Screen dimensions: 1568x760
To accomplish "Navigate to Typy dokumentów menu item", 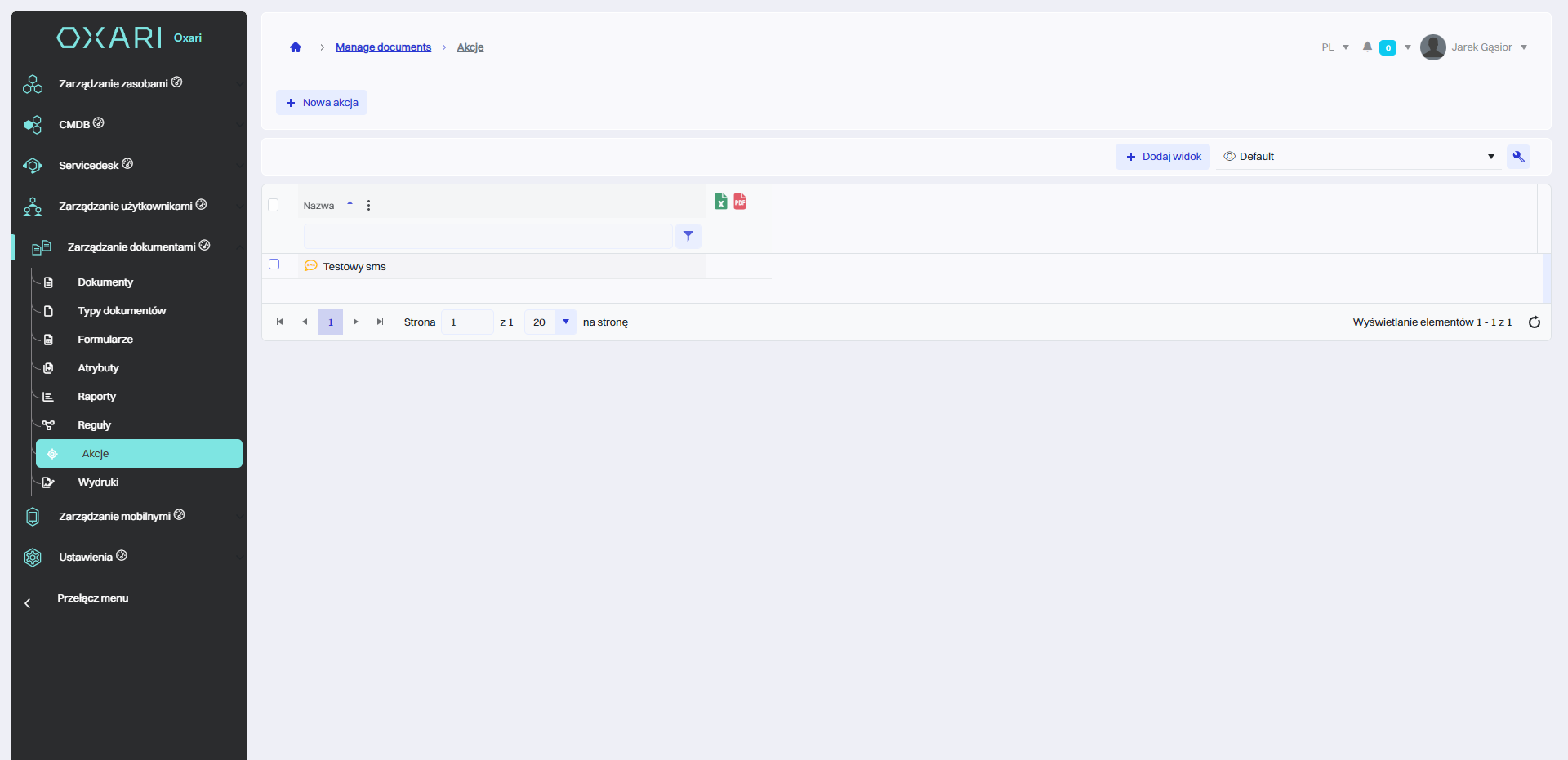I will point(122,311).
